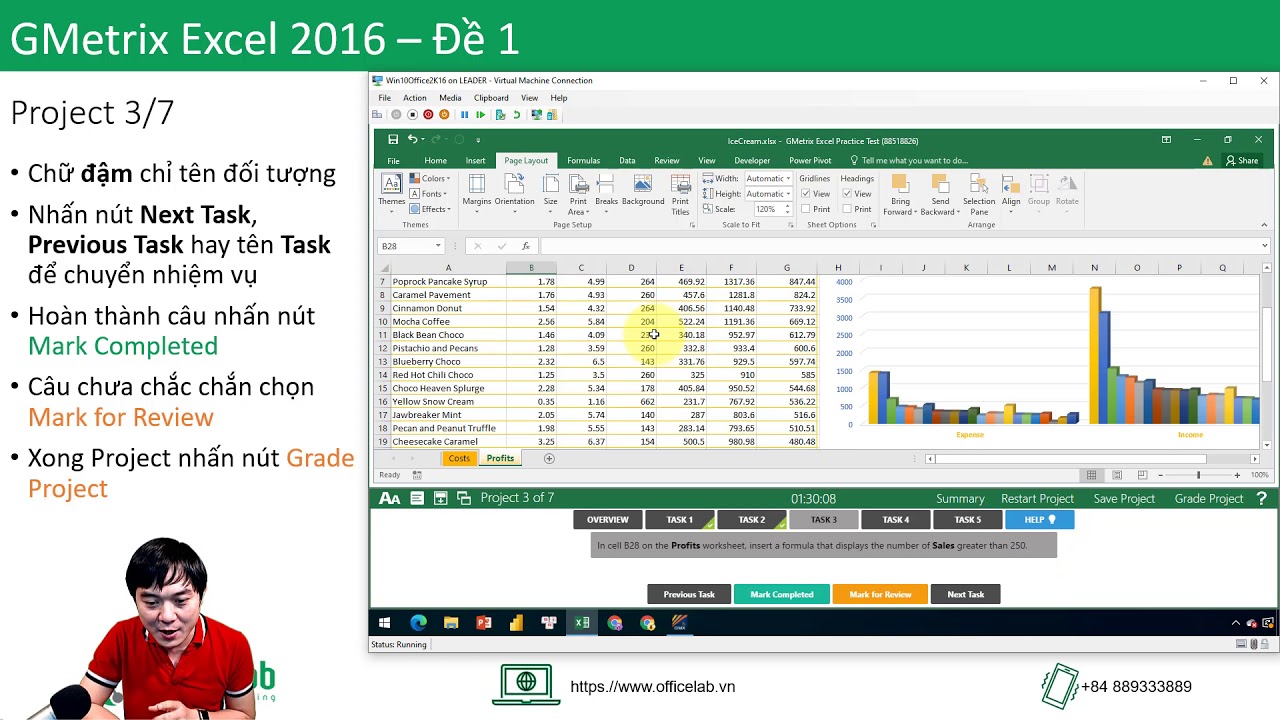Click the GMetrix AA text size icon

390,498
